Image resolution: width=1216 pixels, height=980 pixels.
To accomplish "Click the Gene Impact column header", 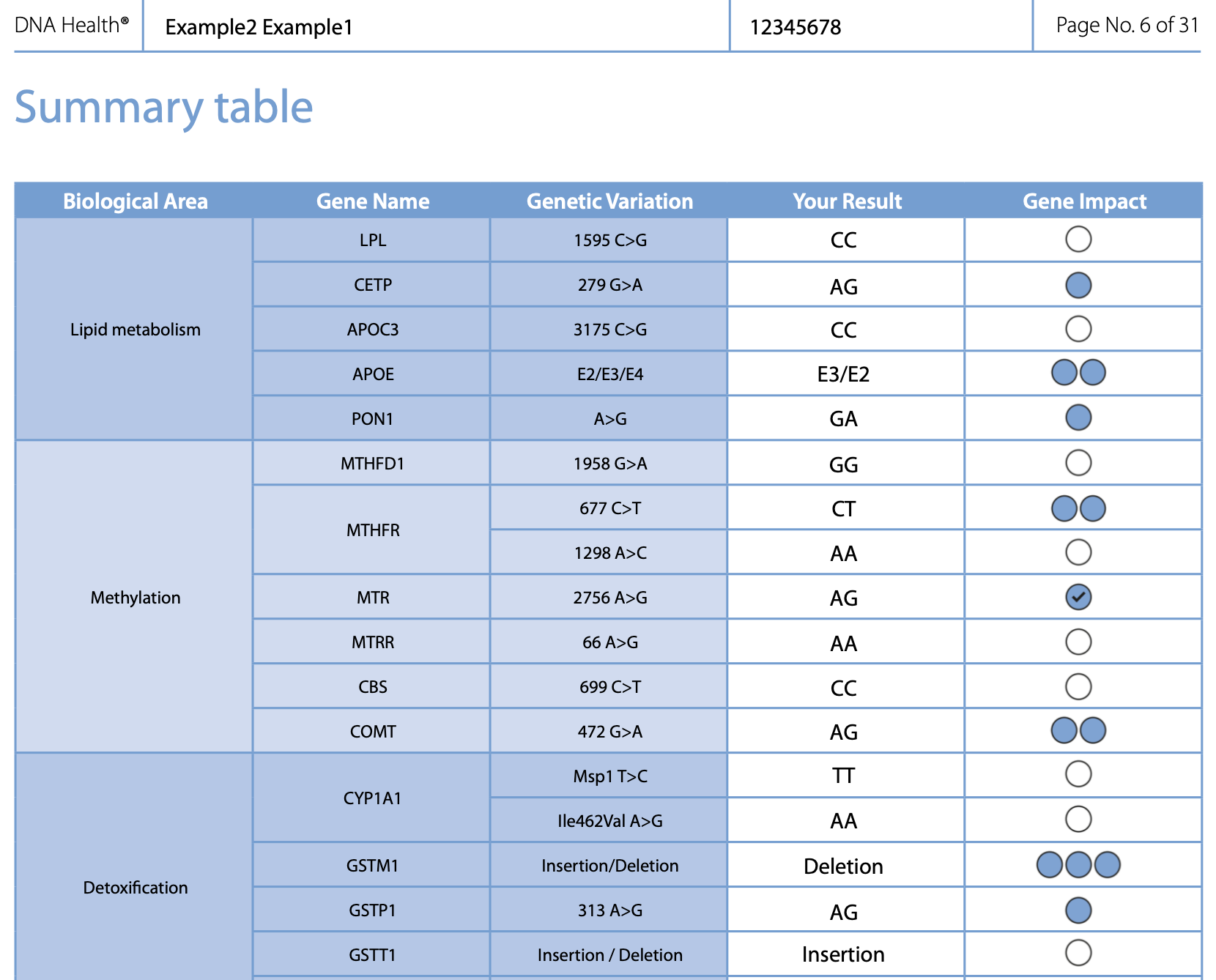I will 1085,201.
